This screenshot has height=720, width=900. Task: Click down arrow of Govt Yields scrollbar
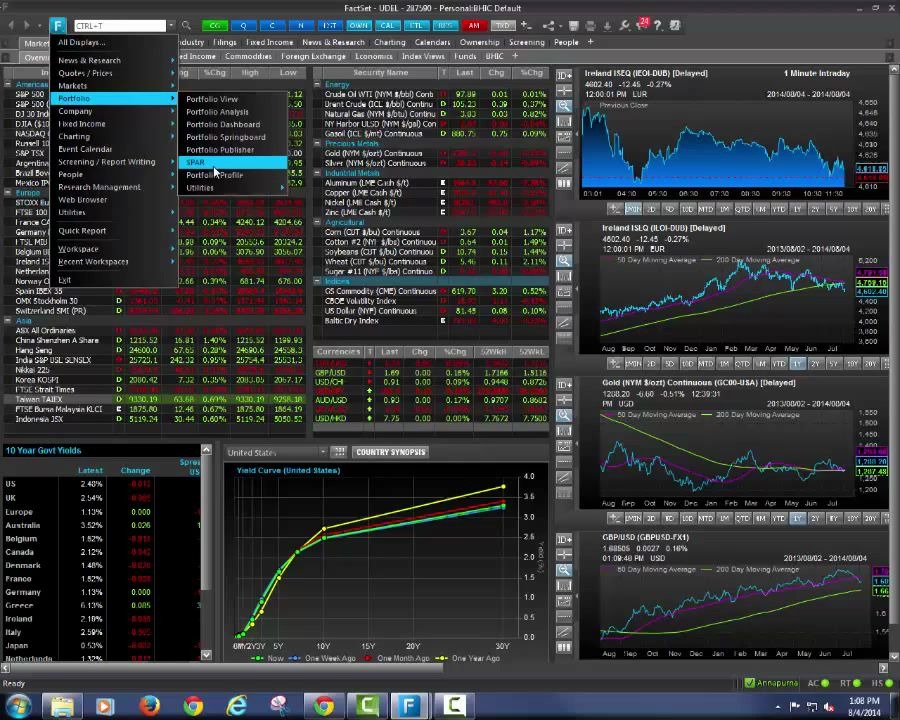pyautogui.click(x=206, y=655)
